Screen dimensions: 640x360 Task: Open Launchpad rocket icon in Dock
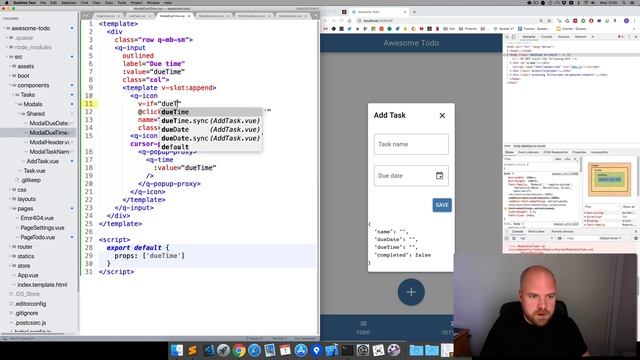(224, 350)
